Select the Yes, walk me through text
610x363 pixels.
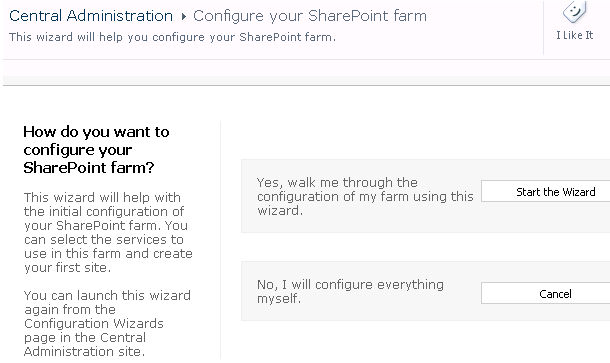click(x=365, y=196)
